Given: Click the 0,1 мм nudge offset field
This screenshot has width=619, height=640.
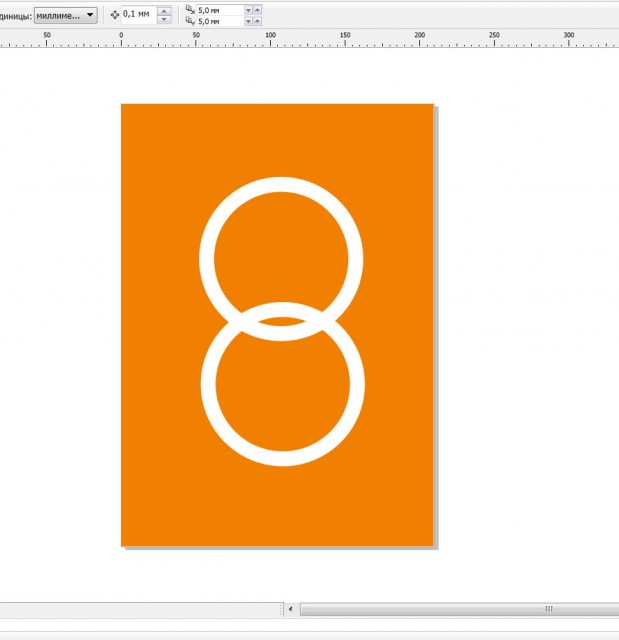Looking at the screenshot, I should pyautogui.click(x=138, y=15).
